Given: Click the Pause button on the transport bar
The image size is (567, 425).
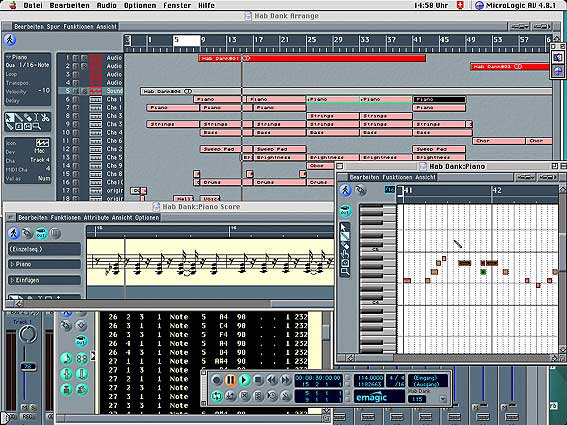Looking at the screenshot, I should [x=230, y=380].
